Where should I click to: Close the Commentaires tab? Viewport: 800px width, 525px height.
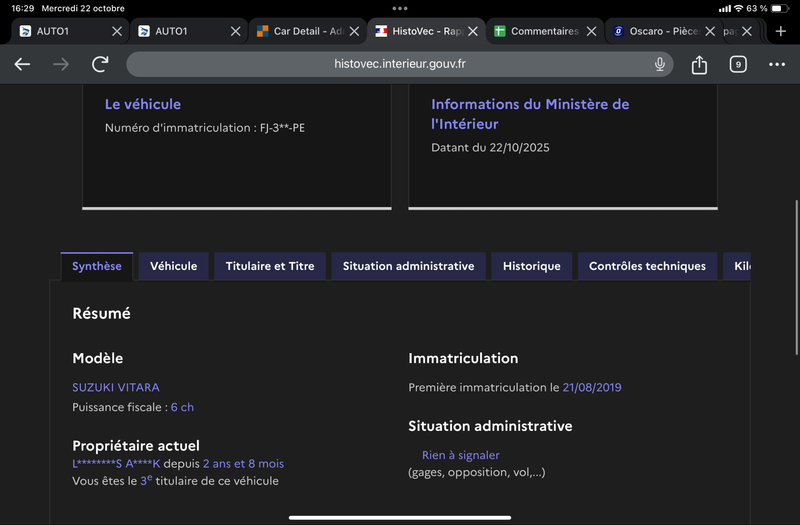[591, 31]
